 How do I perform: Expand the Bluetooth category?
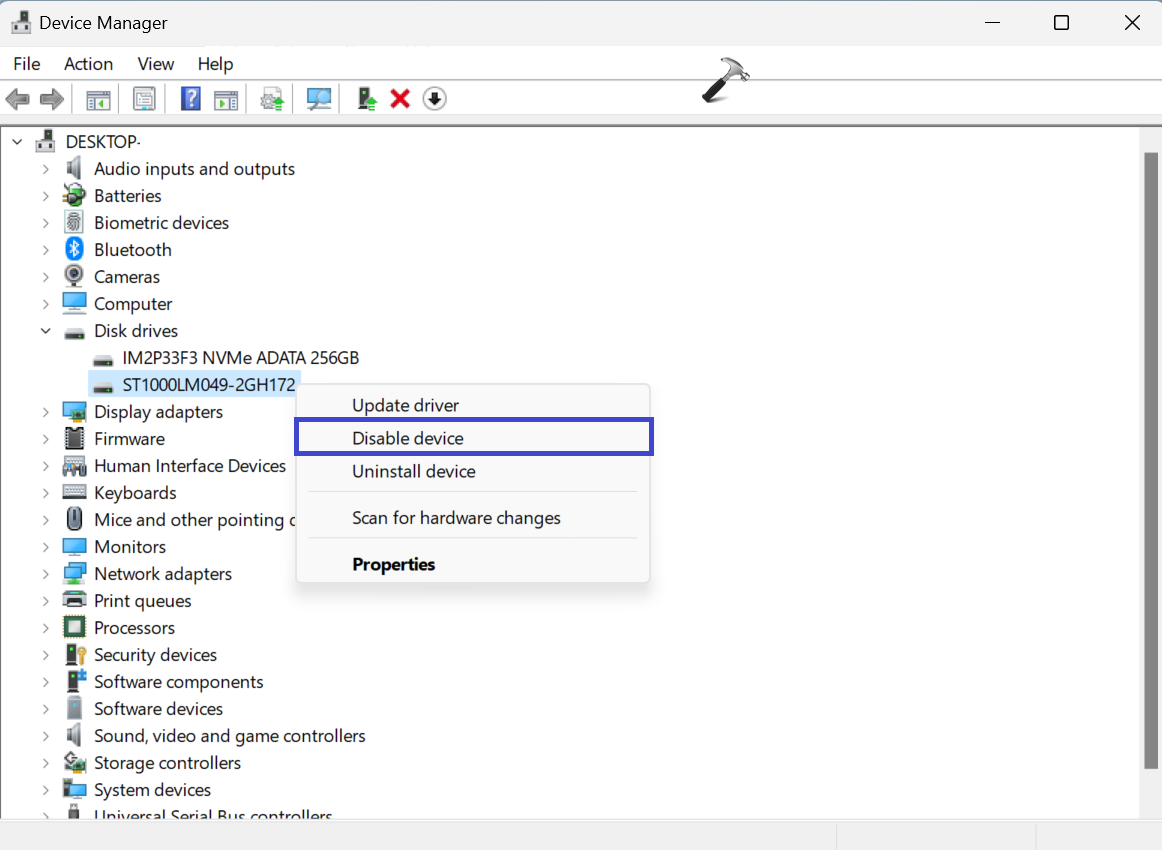coord(45,250)
